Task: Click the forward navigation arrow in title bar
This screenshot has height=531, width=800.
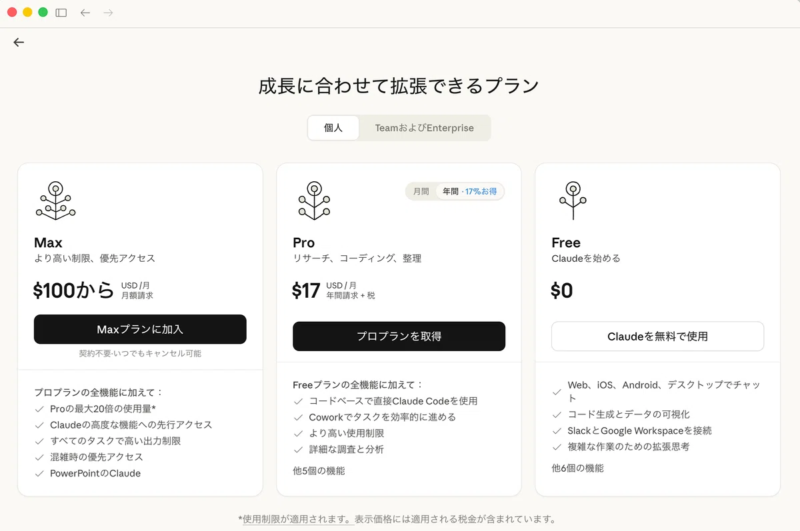Action: point(108,13)
